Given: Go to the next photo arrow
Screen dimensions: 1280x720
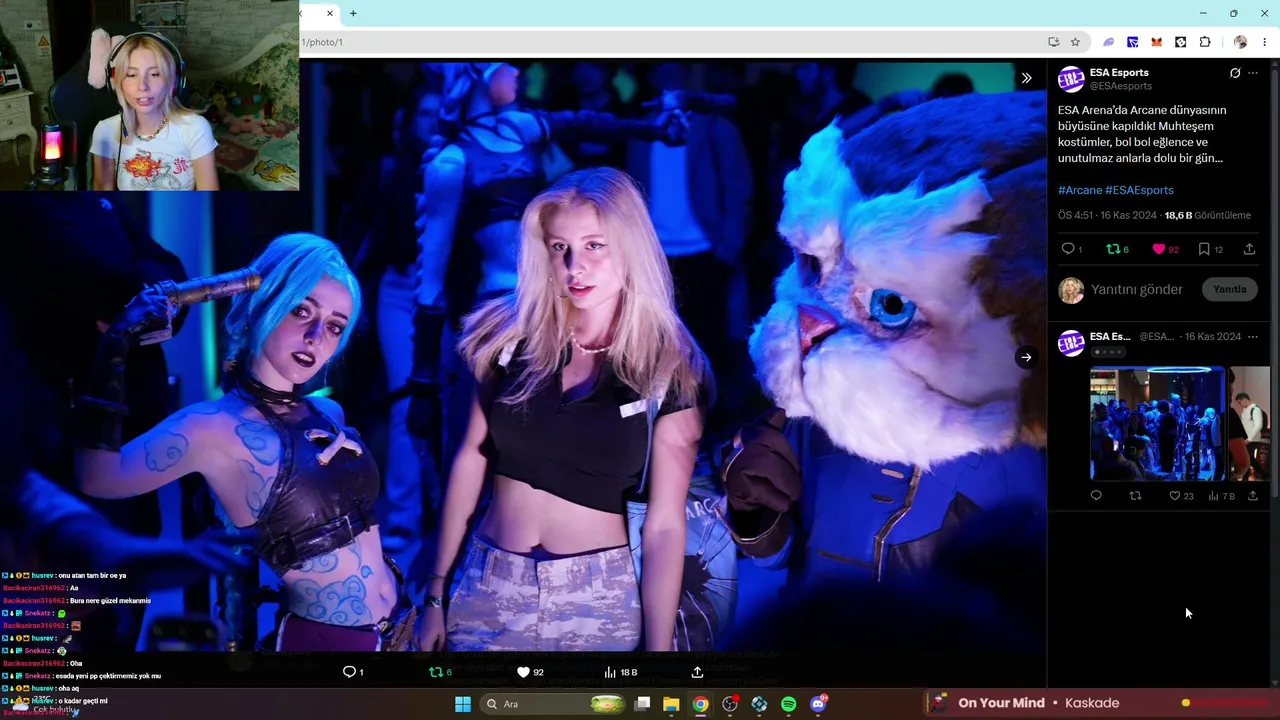Looking at the screenshot, I should tap(1026, 357).
